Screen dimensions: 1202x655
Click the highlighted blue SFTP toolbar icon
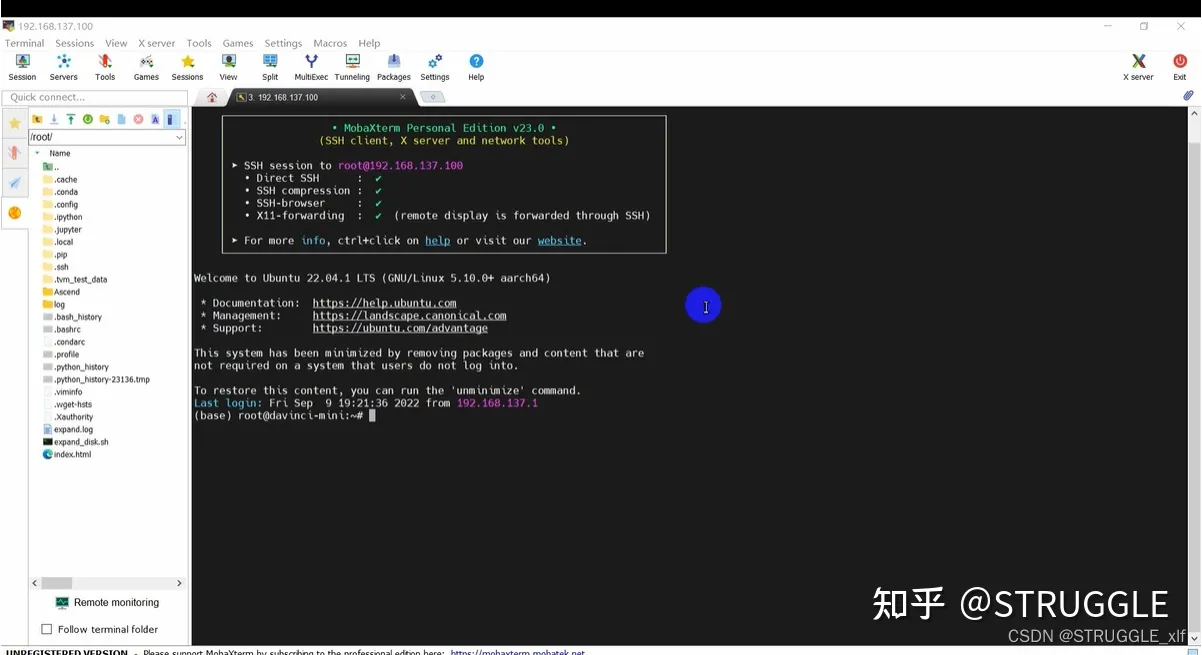171,119
